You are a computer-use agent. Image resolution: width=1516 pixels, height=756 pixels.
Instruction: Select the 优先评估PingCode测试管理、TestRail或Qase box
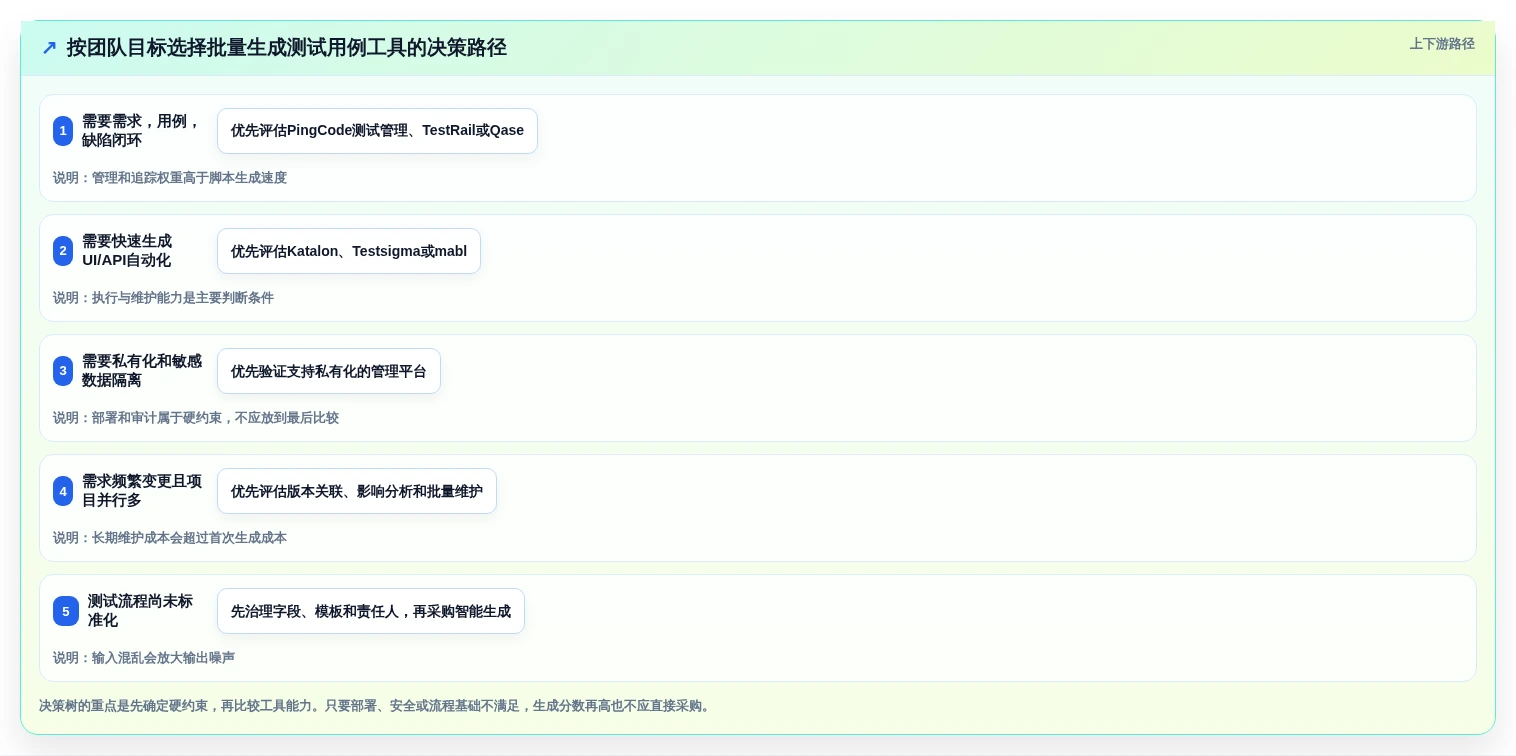[377, 131]
